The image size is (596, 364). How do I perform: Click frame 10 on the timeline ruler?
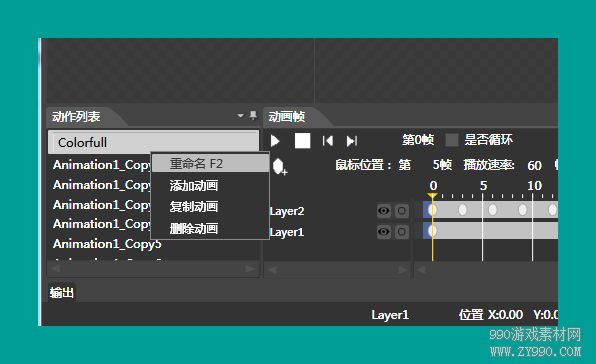click(x=534, y=186)
